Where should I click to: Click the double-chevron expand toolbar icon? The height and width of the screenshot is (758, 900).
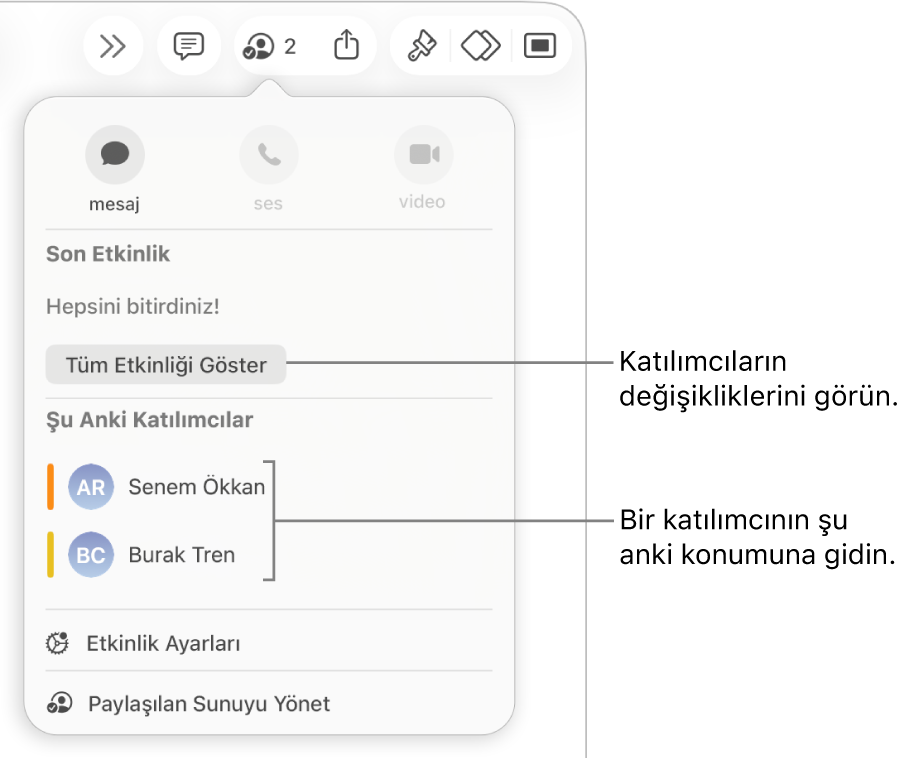pos(112,46)
